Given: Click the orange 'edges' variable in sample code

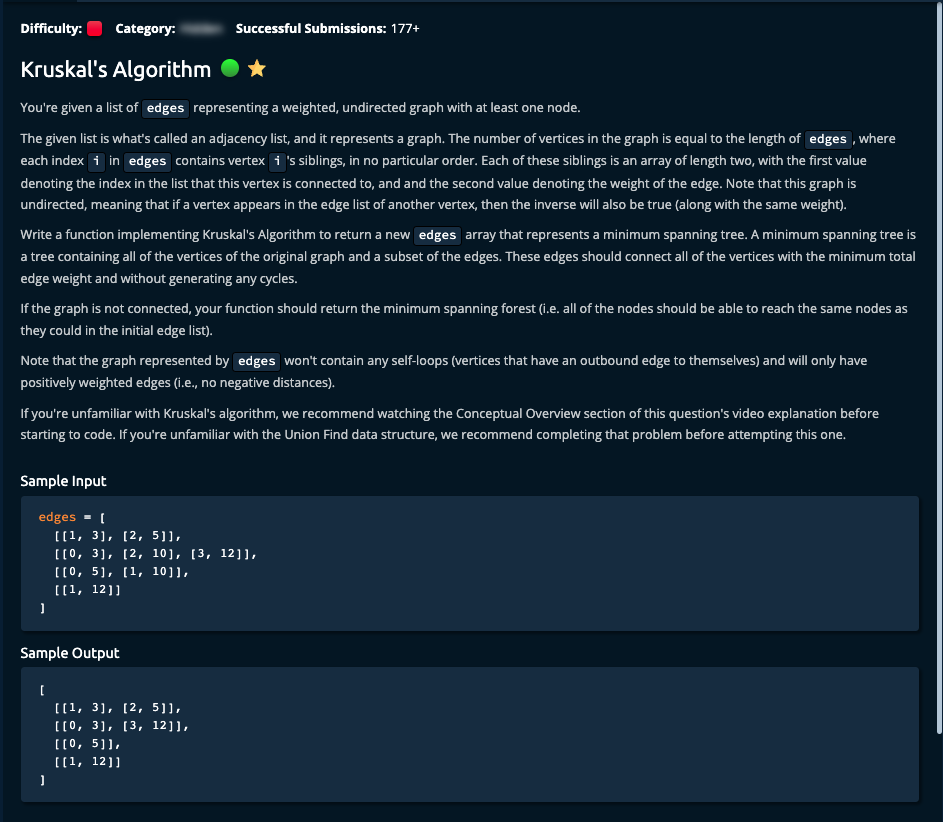Looking at the screenshot, I should pyautogui.click(x=57, y=517).
